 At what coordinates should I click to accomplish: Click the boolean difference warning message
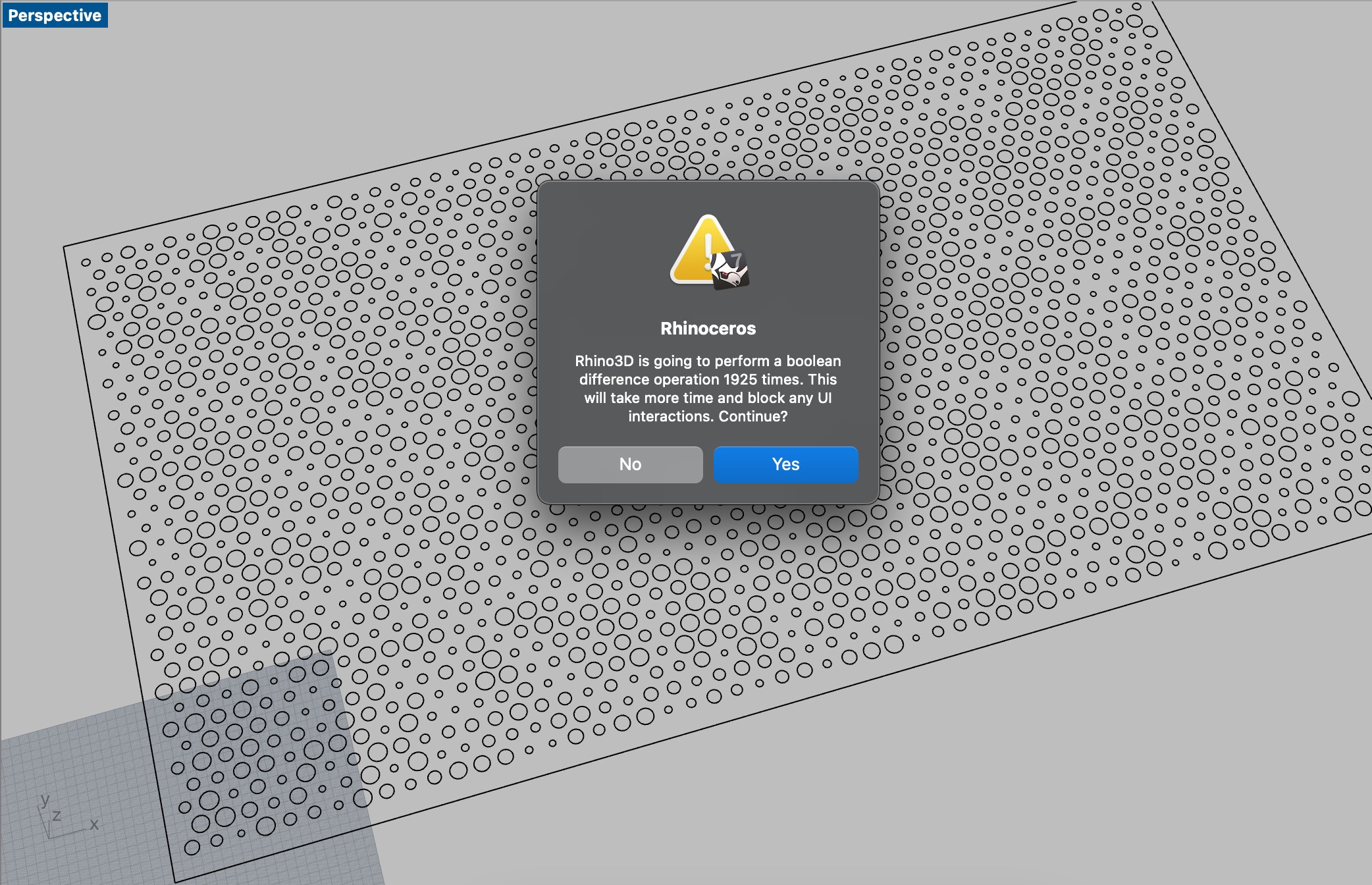[x=708, y=389]
